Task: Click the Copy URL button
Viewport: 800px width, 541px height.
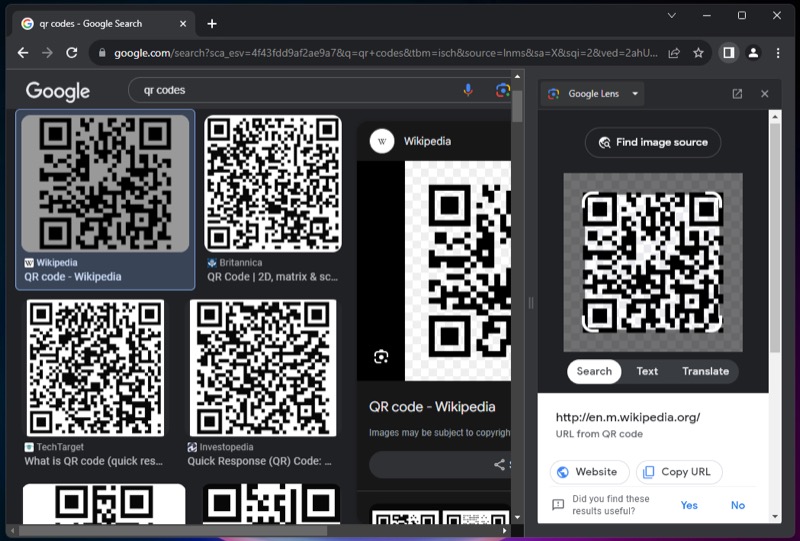Action: [x=679, y=472]
